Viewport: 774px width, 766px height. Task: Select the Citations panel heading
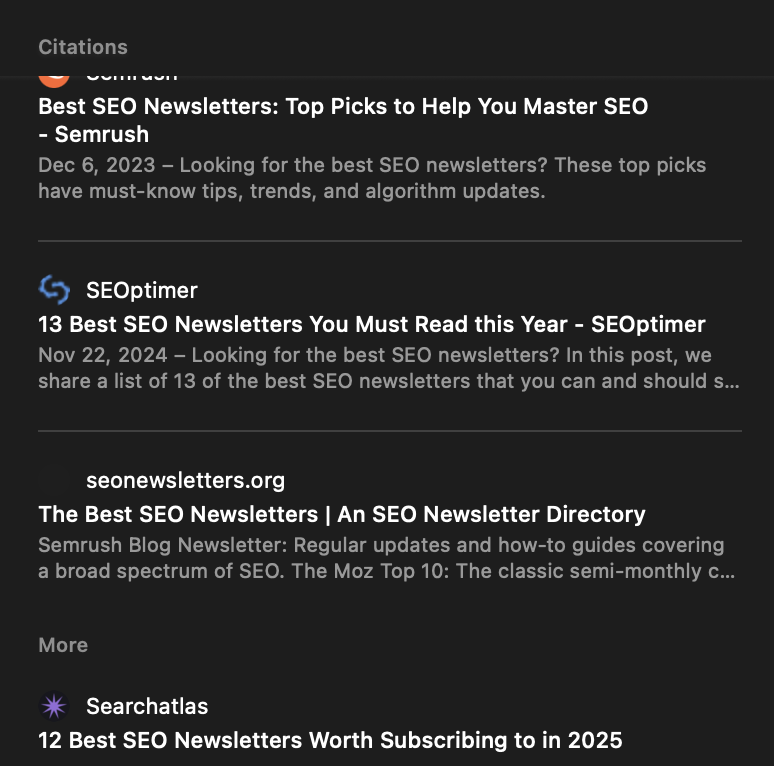coord(83,47)
